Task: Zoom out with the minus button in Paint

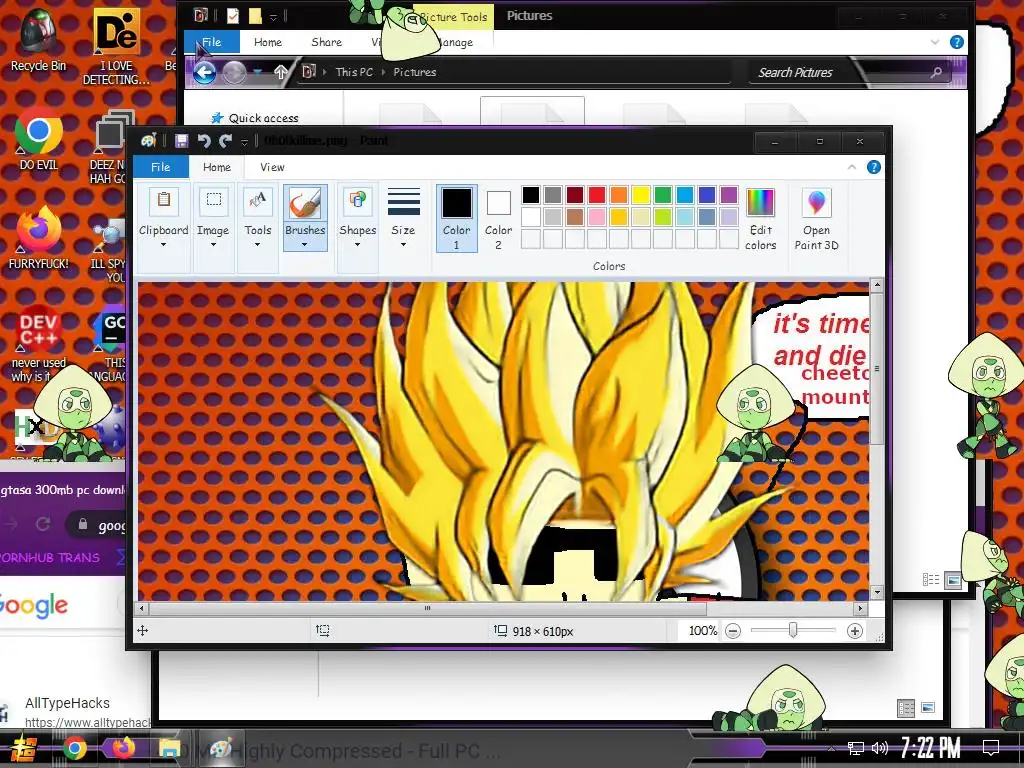Action: coord(733,631)
